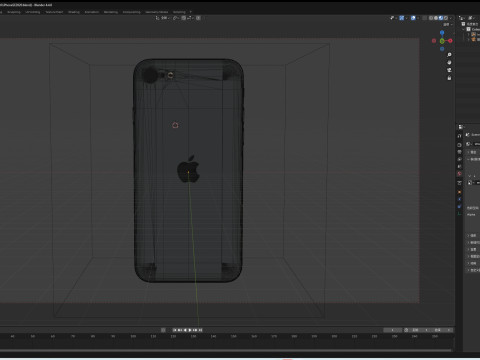Open the Scripting workspace tab
Viewport: 480px width, 360px height.
pos(179,12)
